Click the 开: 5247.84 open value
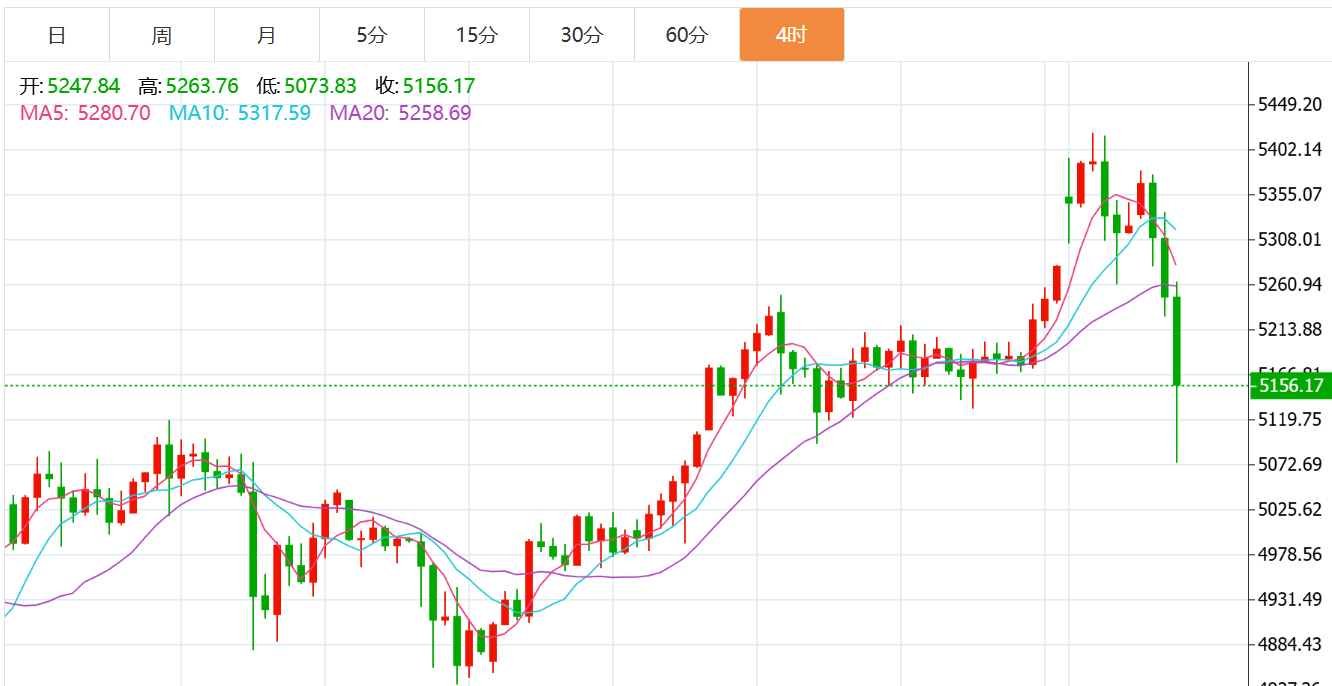The width and height of the screenshot is (1332, 686). click(70, 86)
